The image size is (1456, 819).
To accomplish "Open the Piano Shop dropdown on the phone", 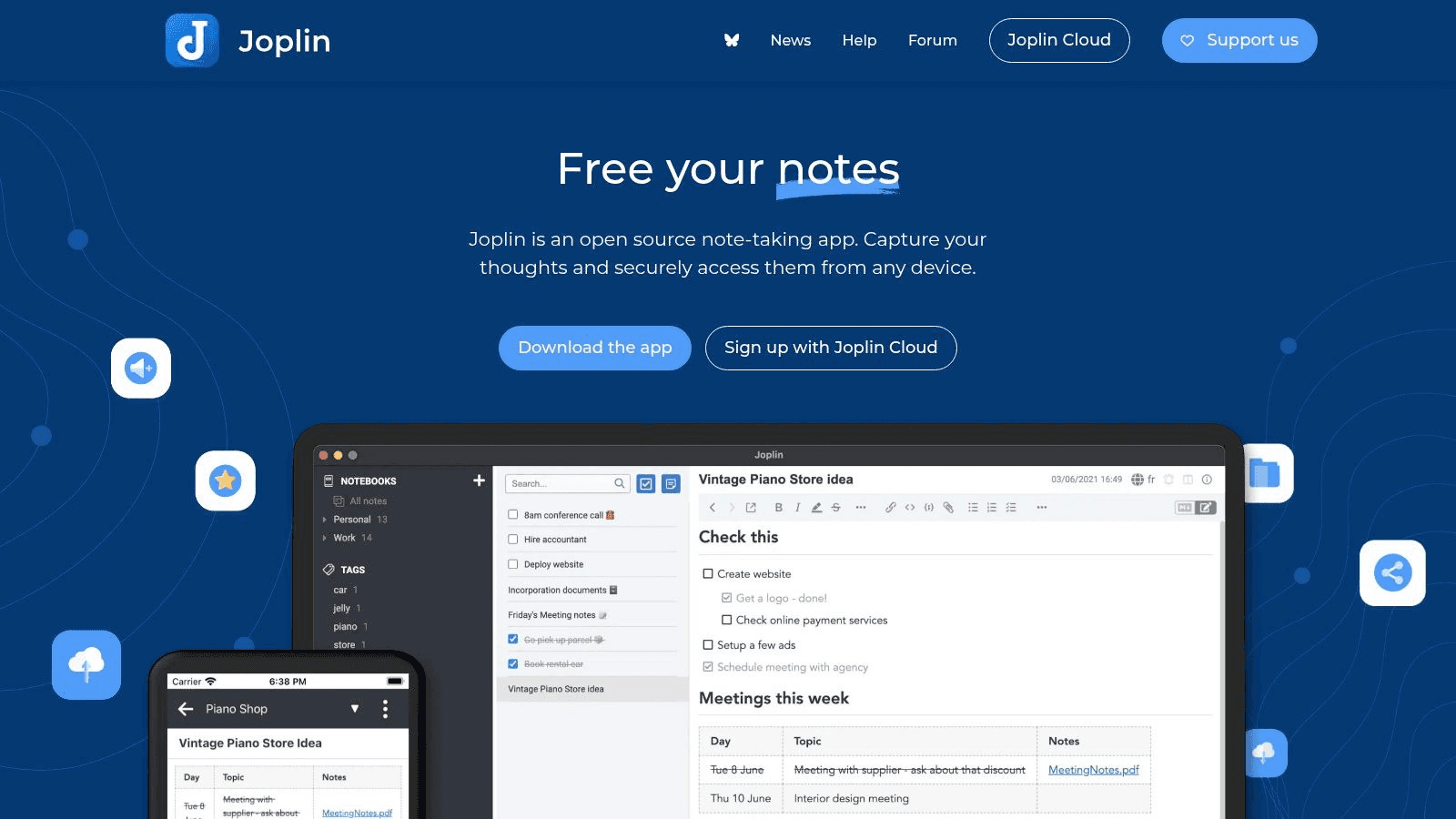I will (355, 708).
